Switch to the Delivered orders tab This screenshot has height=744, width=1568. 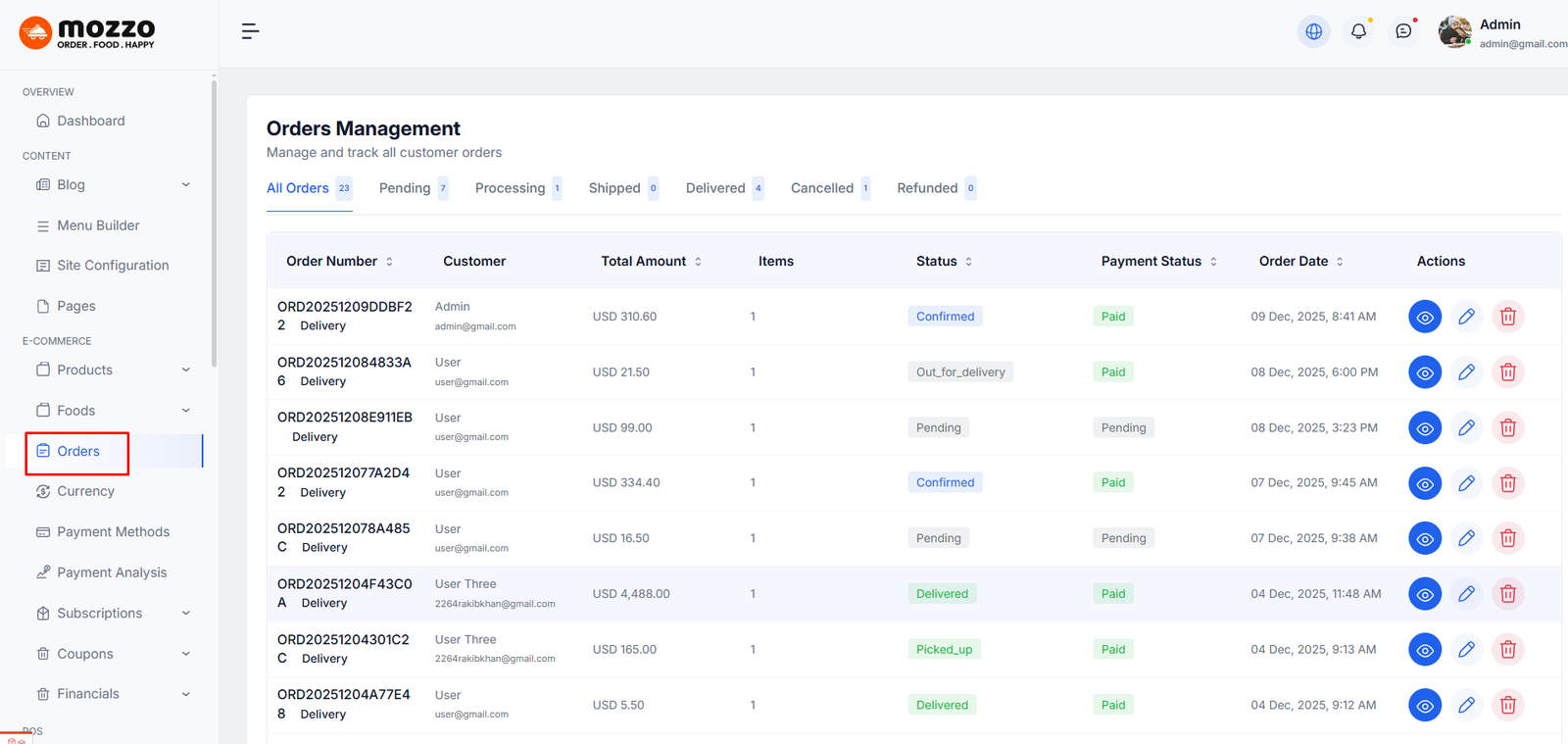pyautogui.click(x=715, y=188)
